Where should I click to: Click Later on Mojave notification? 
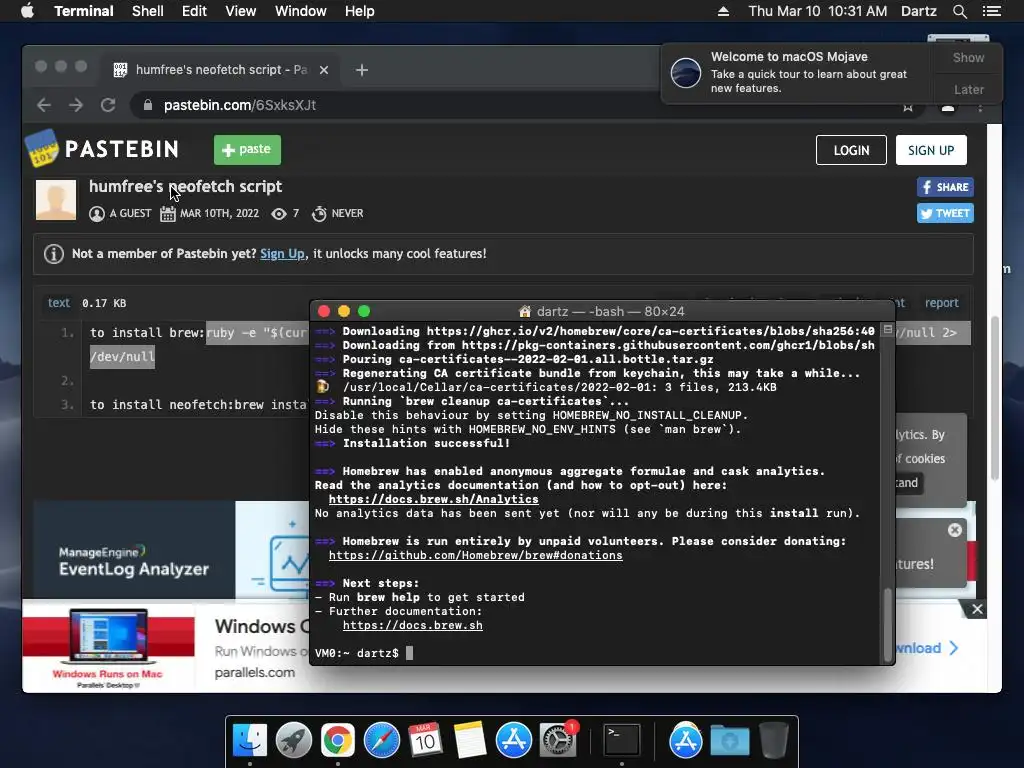tap(968, 89)
